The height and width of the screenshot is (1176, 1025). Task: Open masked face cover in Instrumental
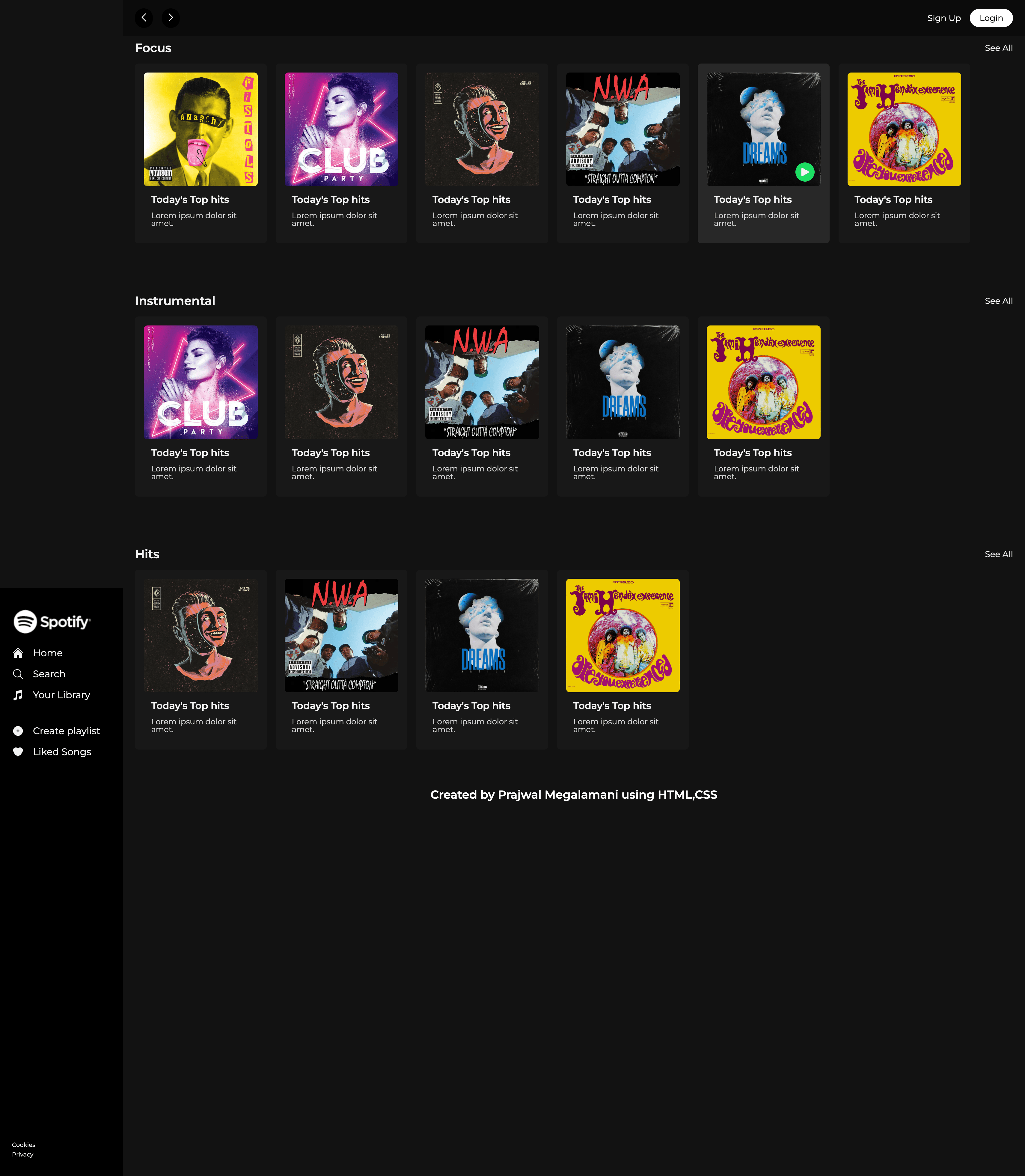pyautogui.click(x=341, y=382)
